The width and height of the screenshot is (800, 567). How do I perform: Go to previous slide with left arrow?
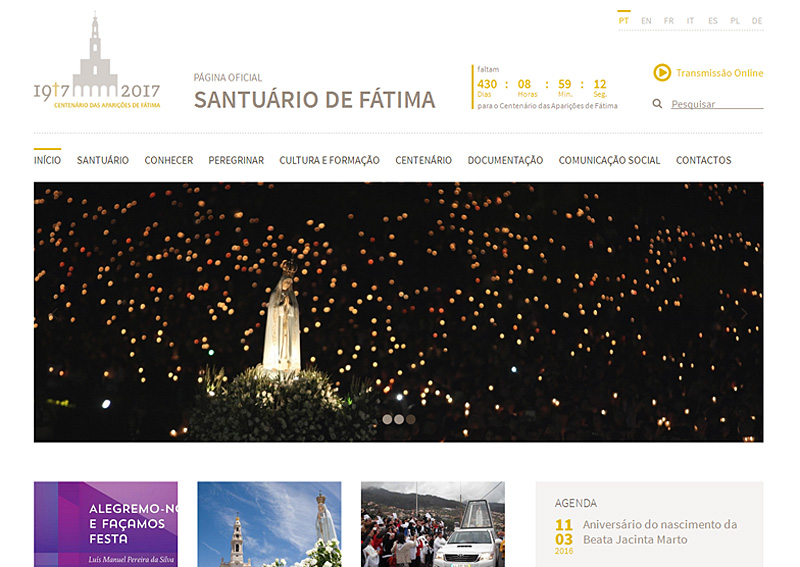54,313
